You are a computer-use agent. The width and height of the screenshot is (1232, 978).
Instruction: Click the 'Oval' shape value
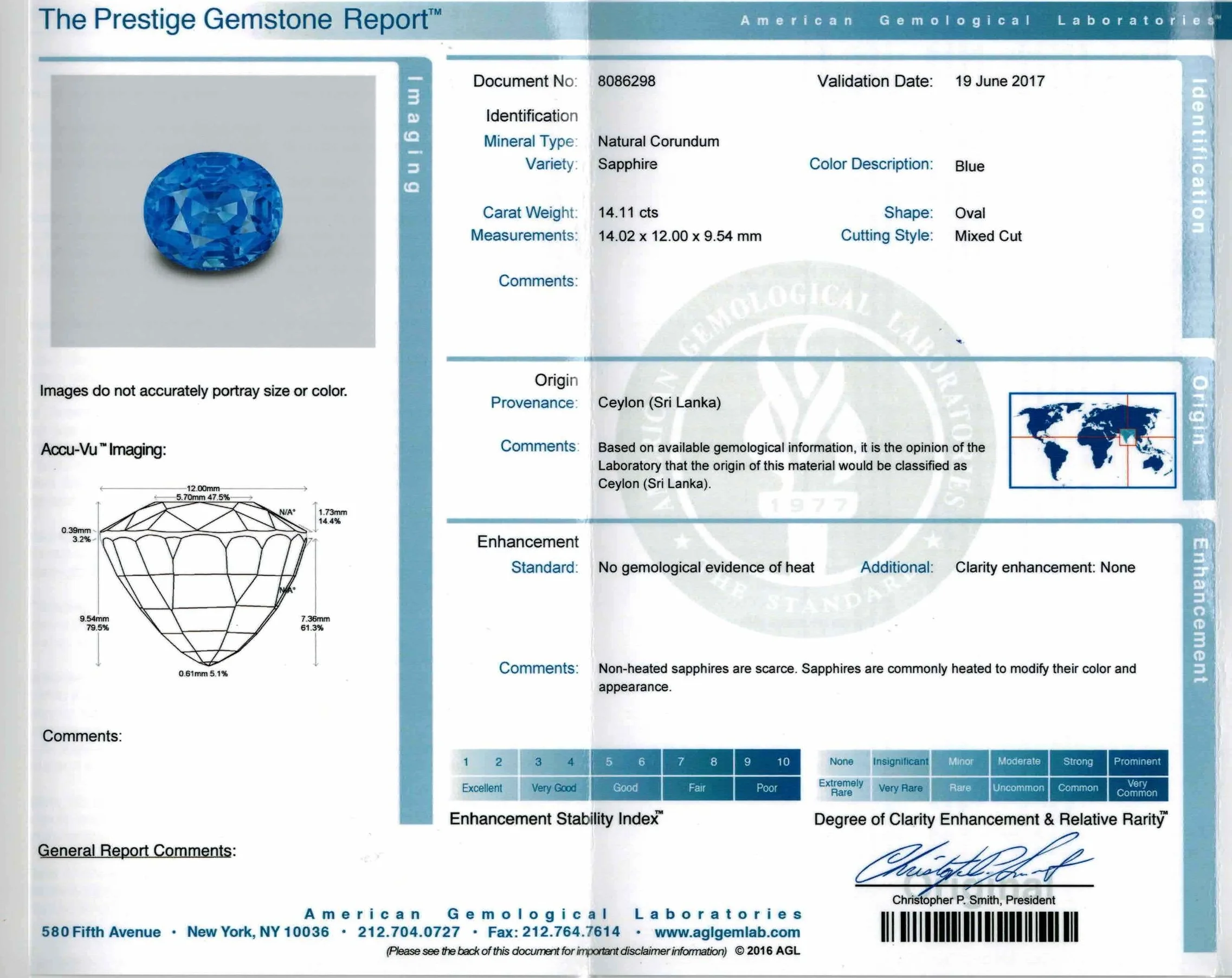tap(970, 213)
